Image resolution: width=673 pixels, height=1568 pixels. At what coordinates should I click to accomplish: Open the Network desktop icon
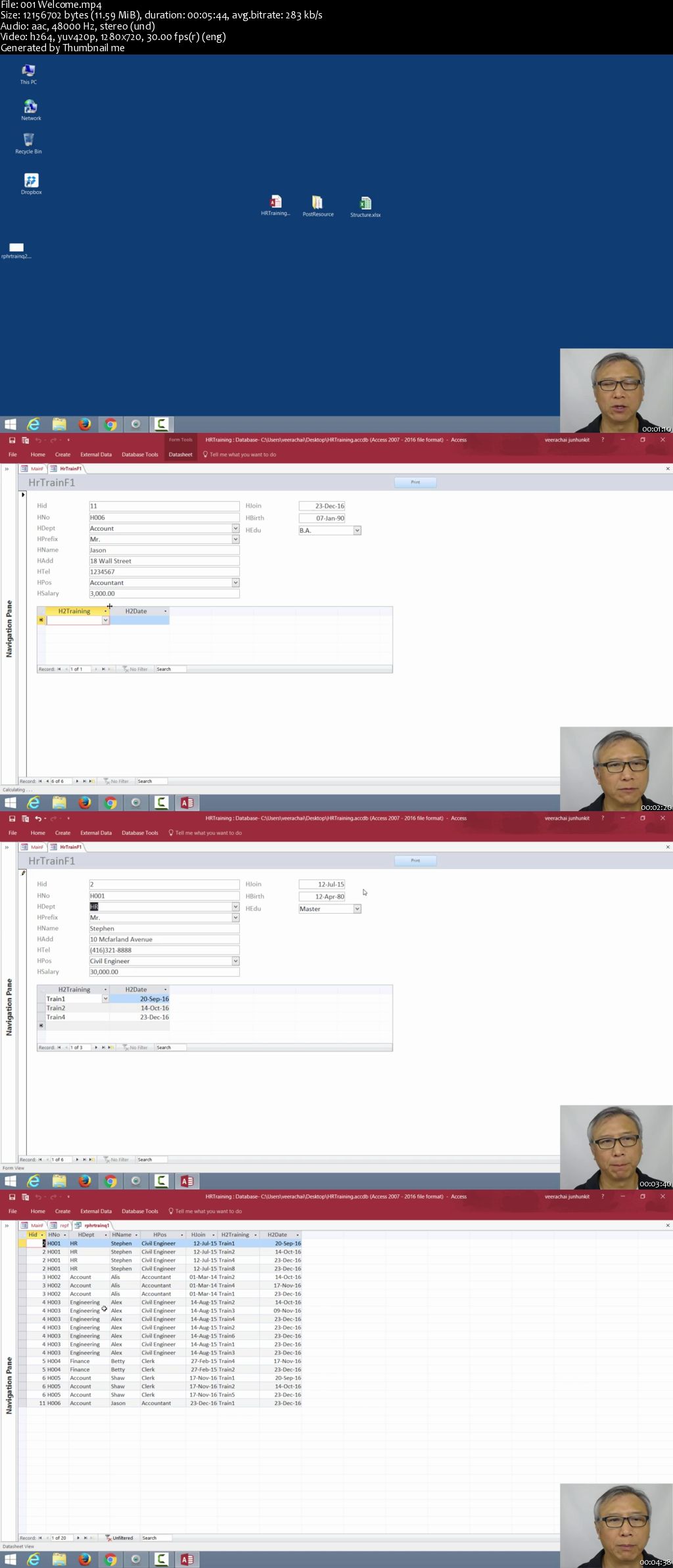pos(31,110)
